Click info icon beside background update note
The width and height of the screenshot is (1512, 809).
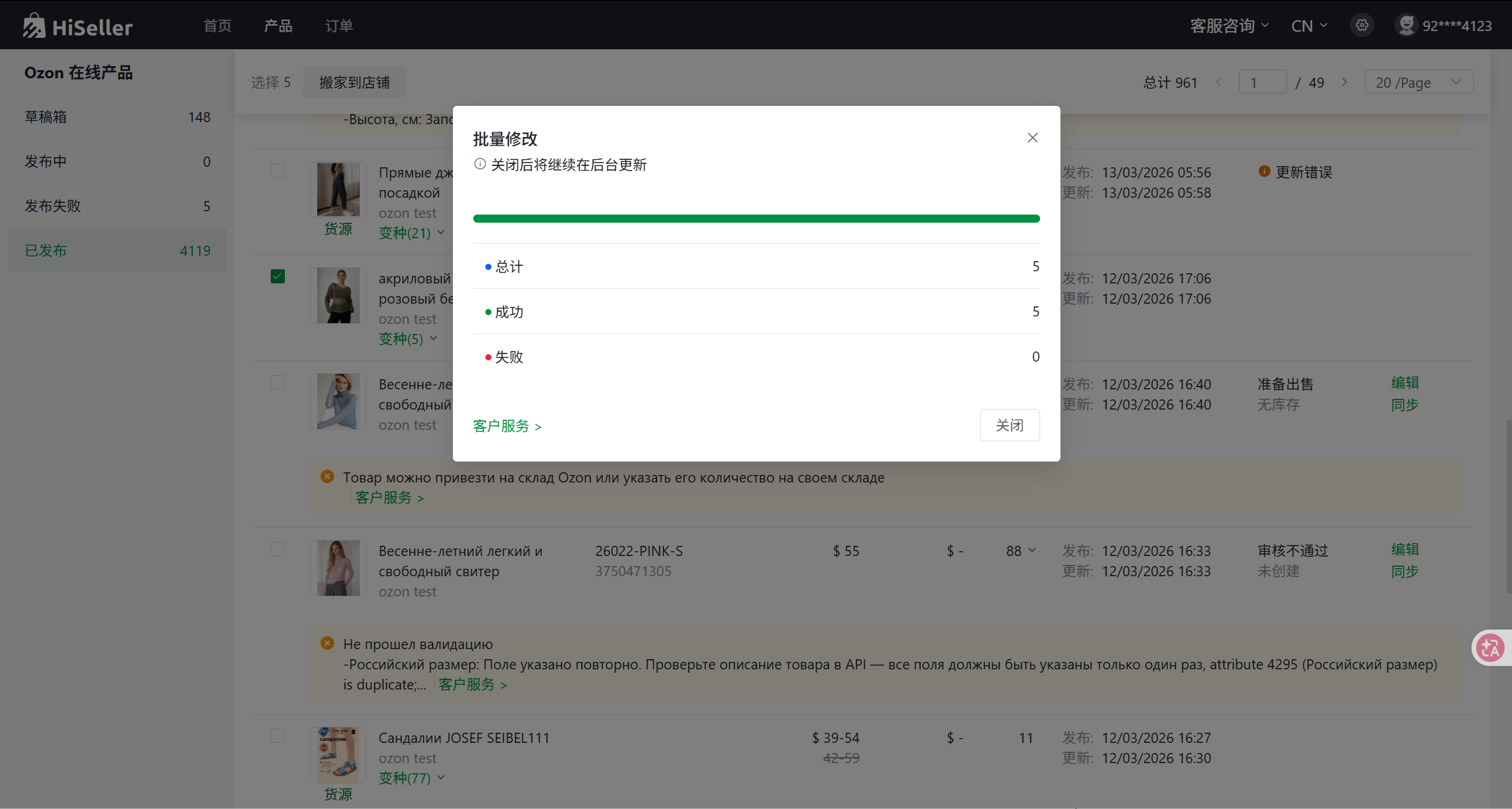480,164
